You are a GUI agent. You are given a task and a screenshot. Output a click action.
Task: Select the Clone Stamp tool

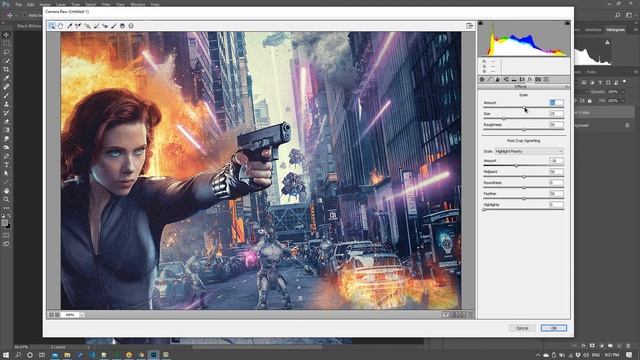(6, 104)
